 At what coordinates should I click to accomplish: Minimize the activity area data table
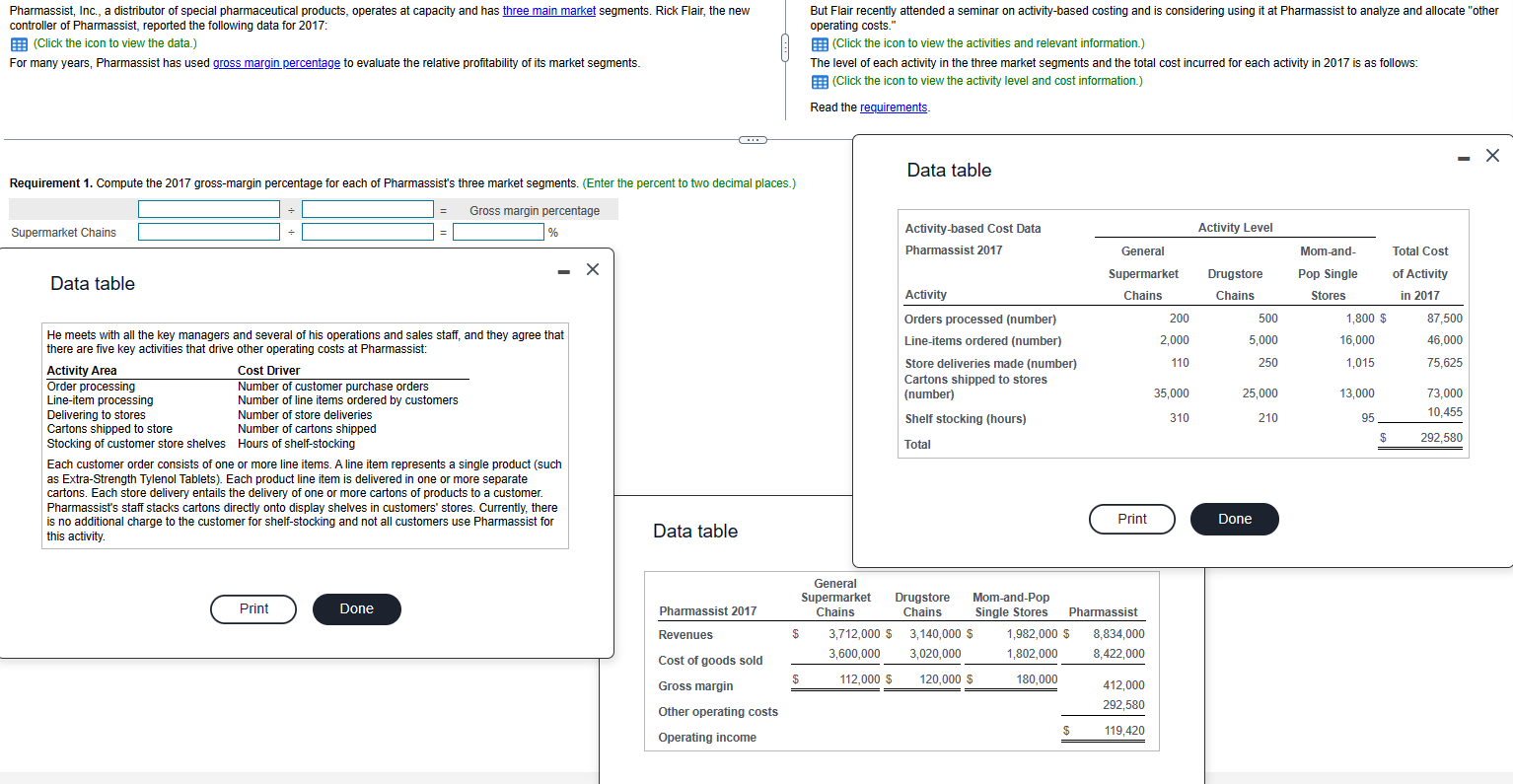pyautogui.click(x=563, y=271)
